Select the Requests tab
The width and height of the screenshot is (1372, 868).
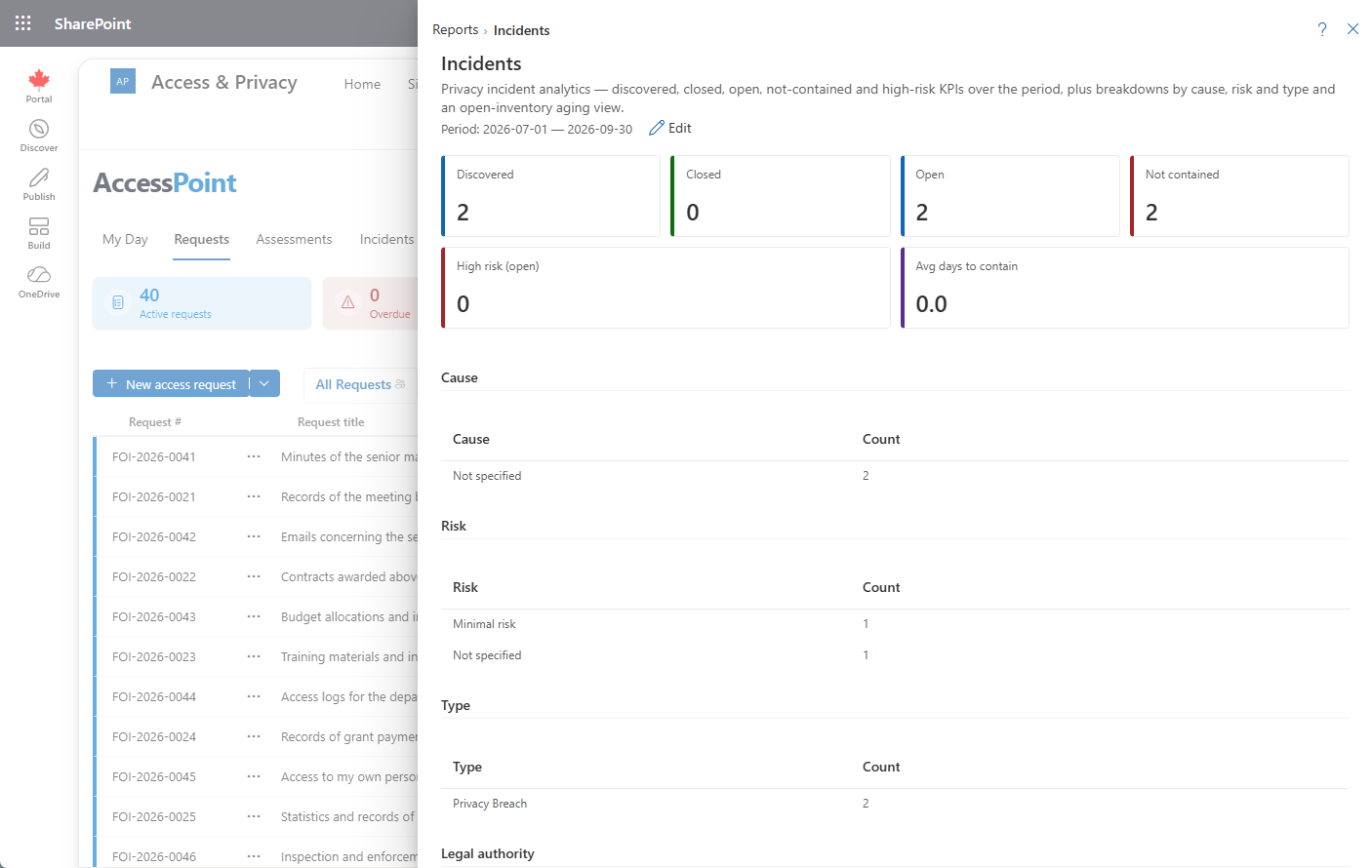tap(202, 239)
